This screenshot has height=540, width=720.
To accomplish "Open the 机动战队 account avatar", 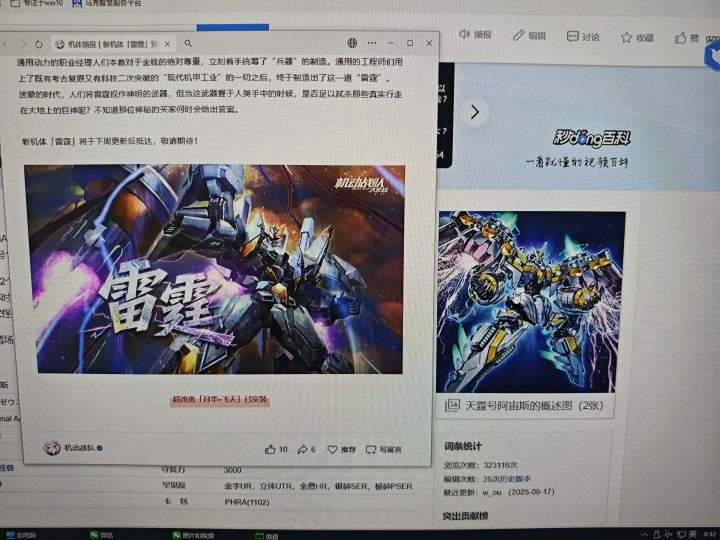I will pos(52,448).
